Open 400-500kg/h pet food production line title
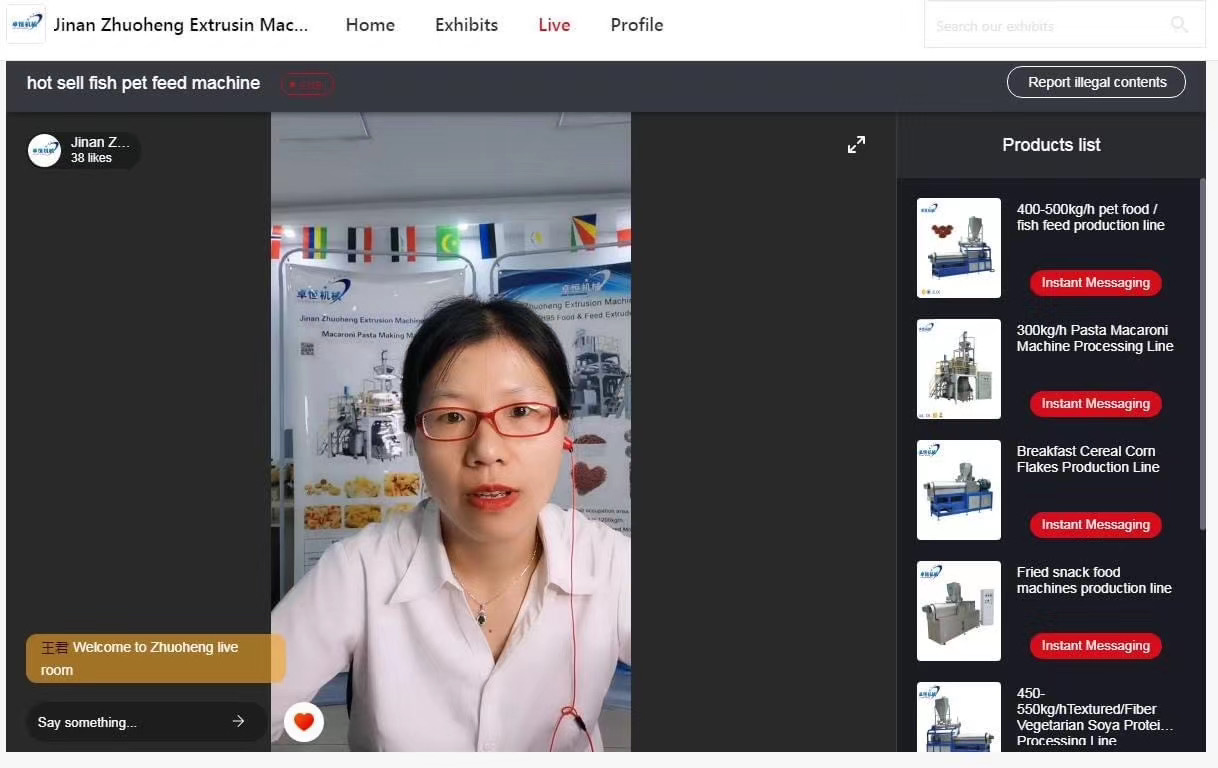This screenshot has width=1218, height=768. 1091,217
